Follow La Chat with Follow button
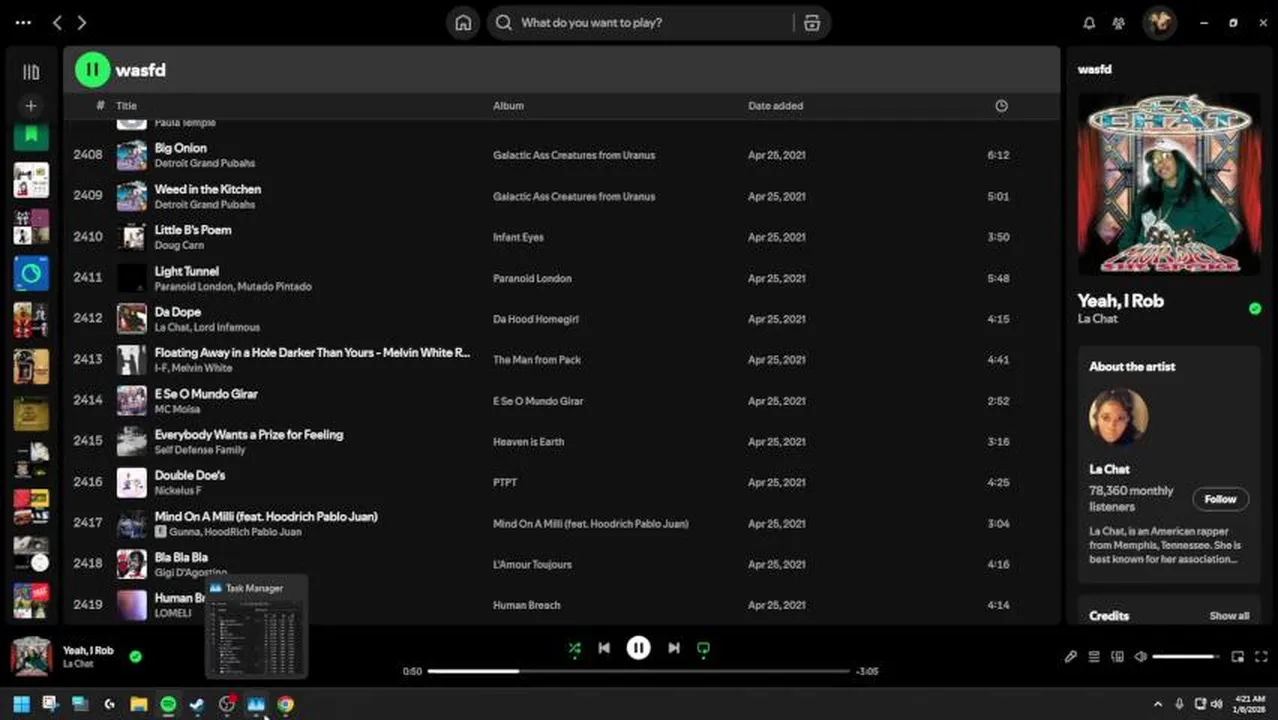Screen dimensions: 1278x720 coord(1220,499)
